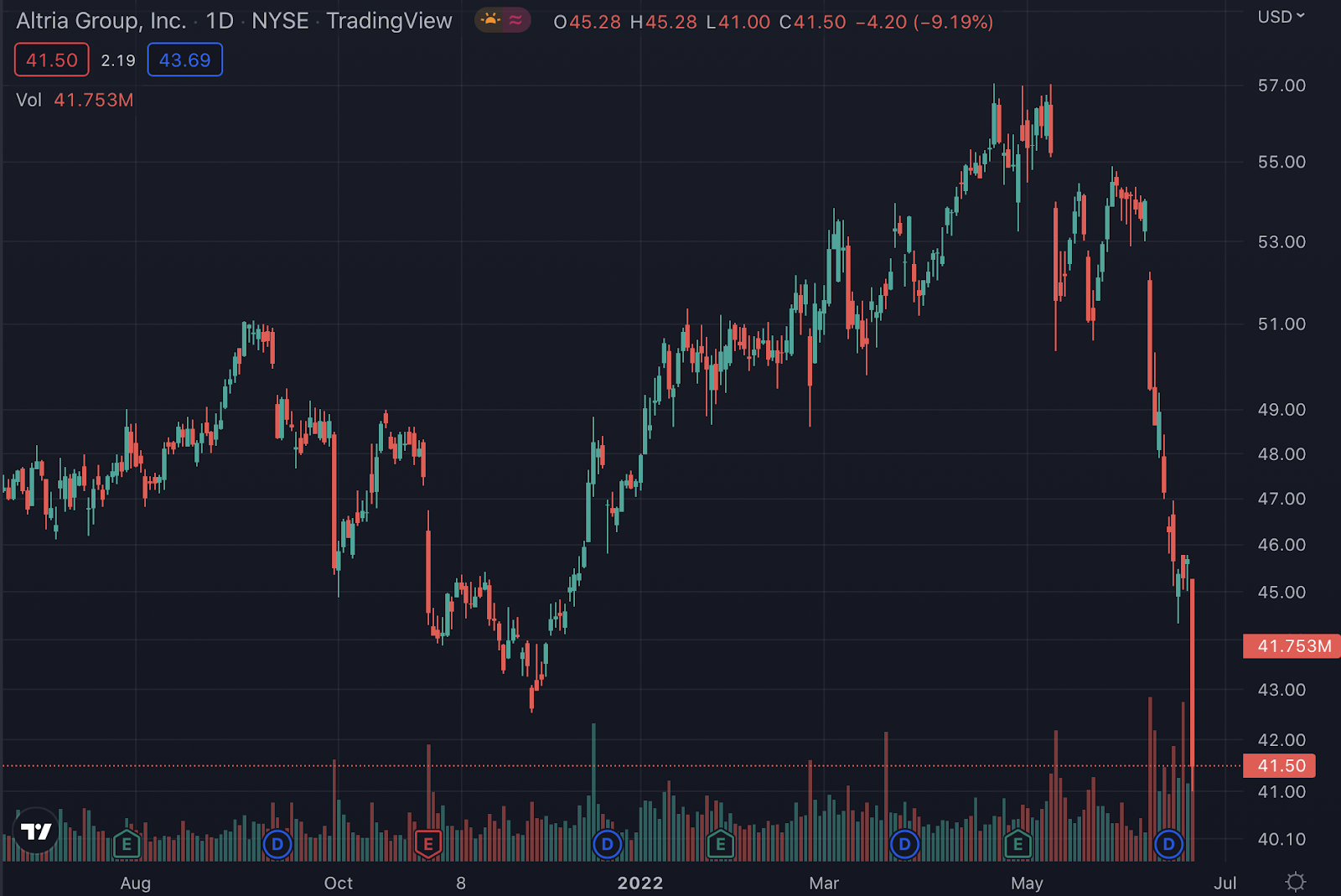
Task: Open the earnings marker after 2022 label
Action: point(720,844)
